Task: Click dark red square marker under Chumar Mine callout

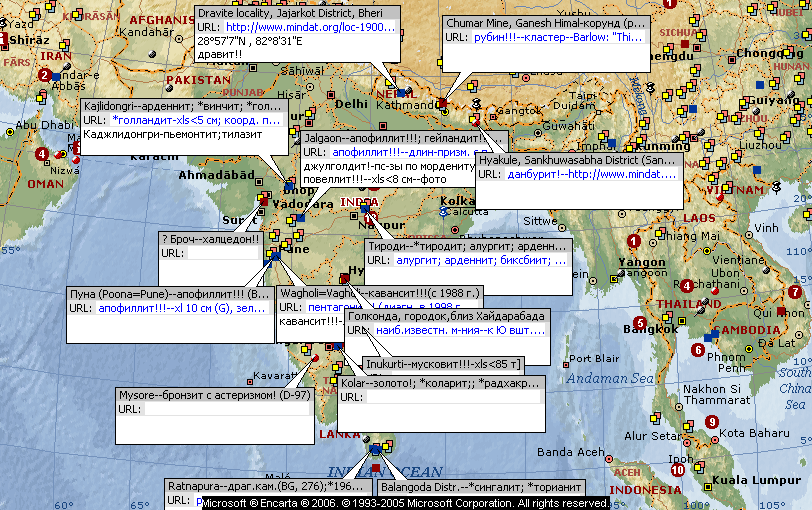Action: 442,103
